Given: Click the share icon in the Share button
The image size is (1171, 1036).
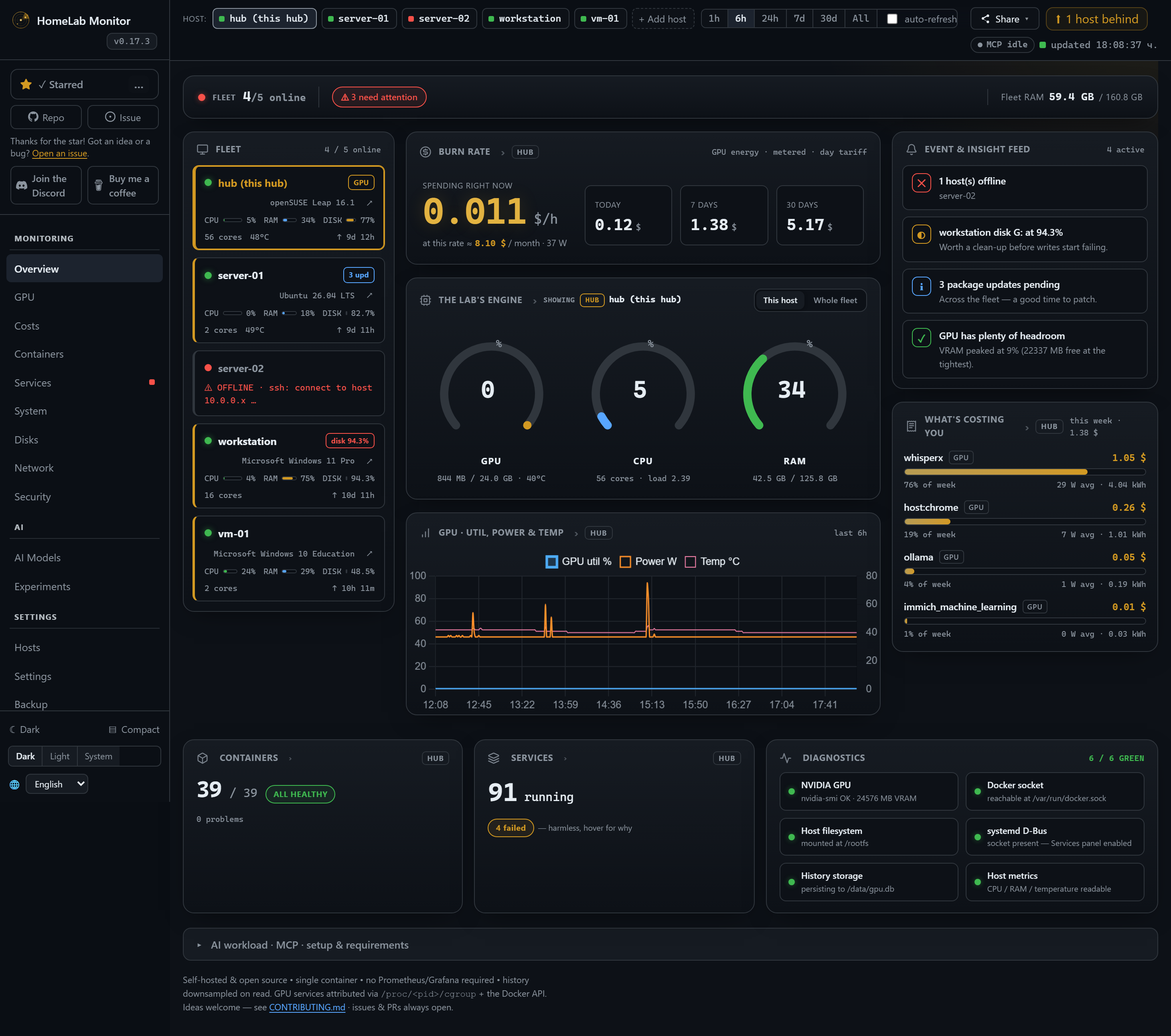Looking at the screenshot, I should (985, 19).
